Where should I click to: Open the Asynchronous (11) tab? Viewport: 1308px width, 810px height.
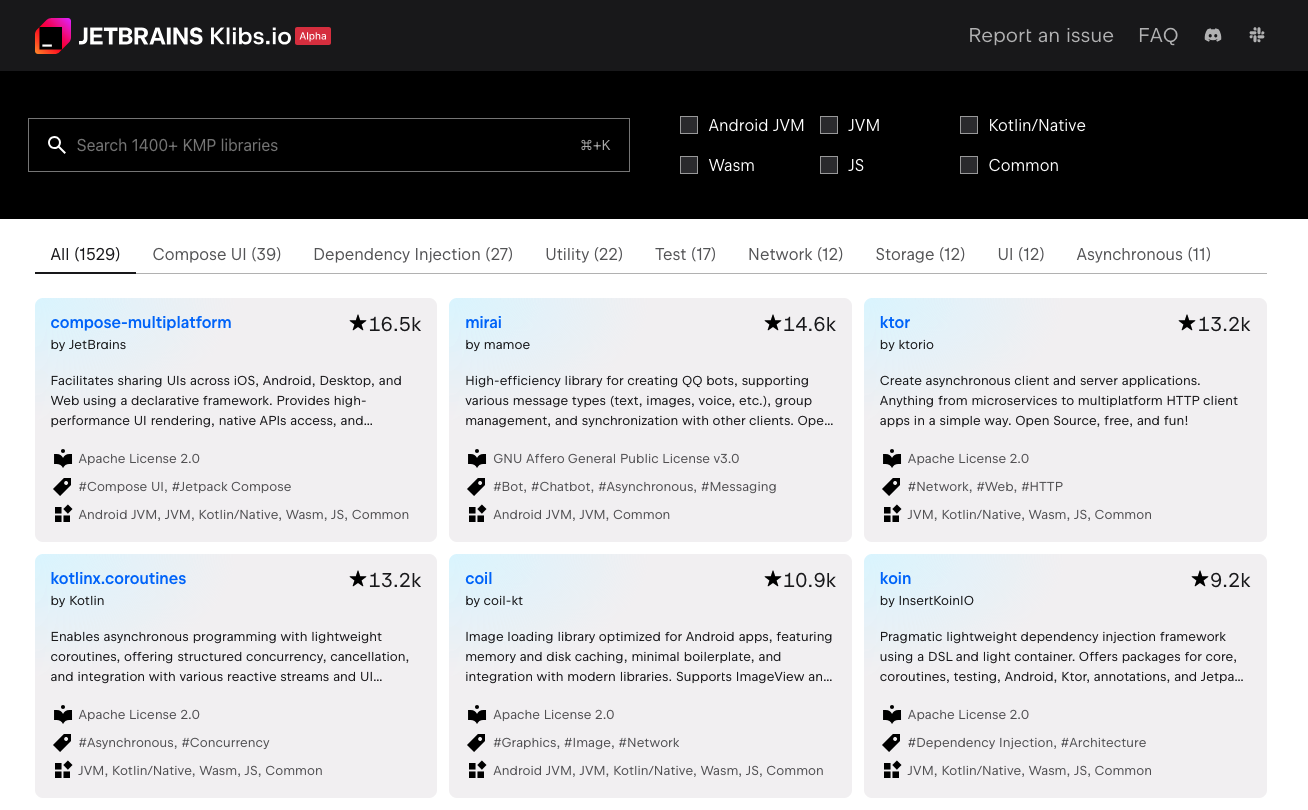[x=1144, y=254]
